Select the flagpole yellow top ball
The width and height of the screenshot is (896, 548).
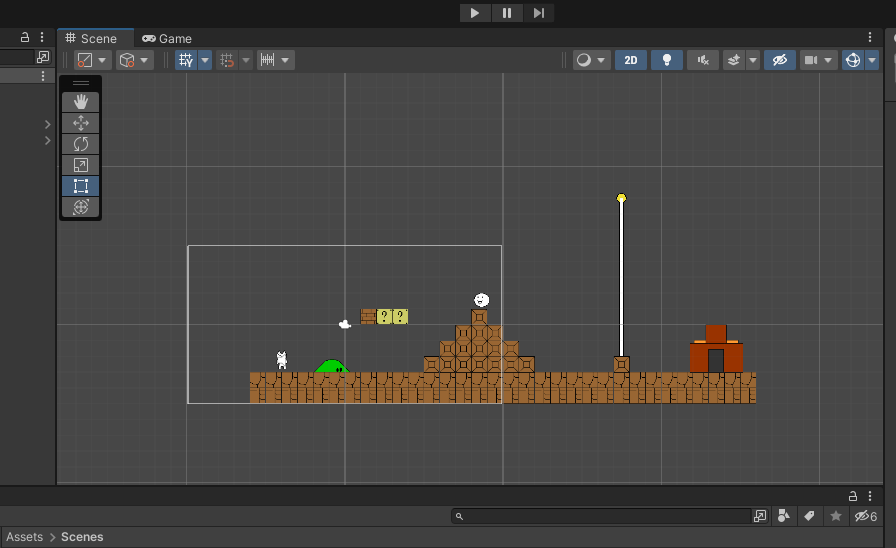coord(621,198)
